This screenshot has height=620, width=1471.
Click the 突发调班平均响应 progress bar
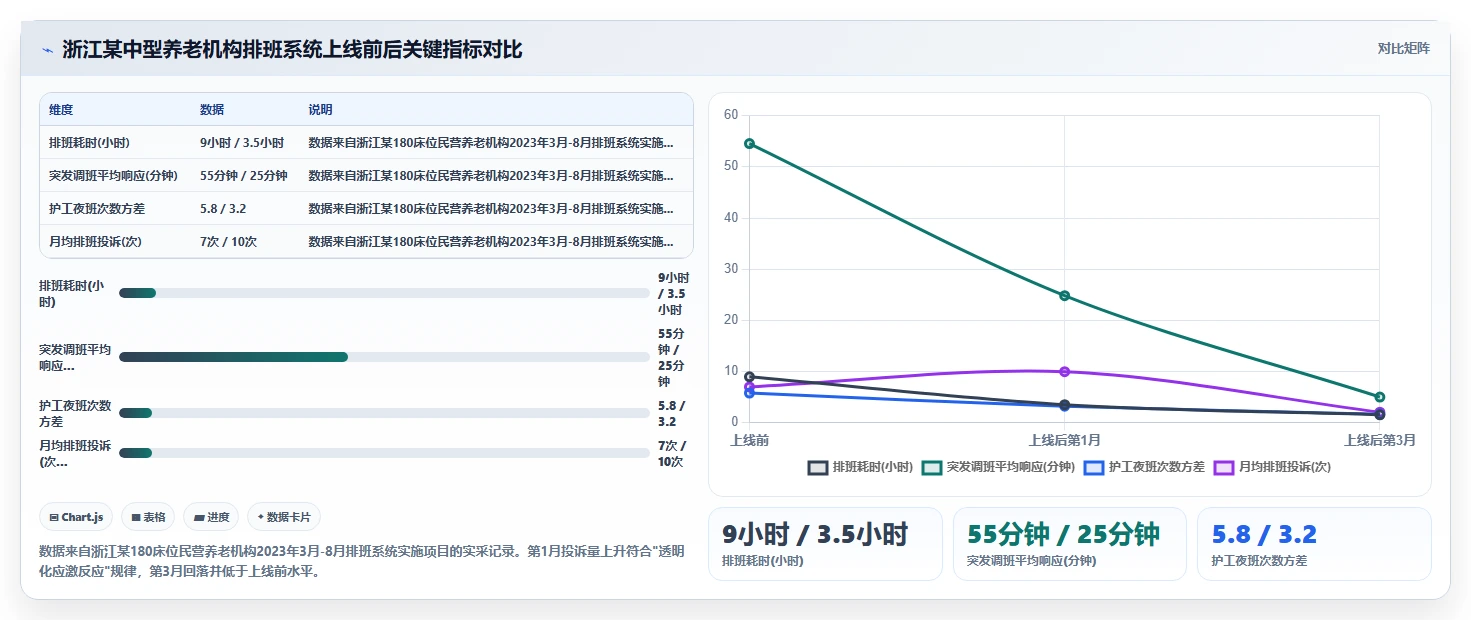pos(384,357)
